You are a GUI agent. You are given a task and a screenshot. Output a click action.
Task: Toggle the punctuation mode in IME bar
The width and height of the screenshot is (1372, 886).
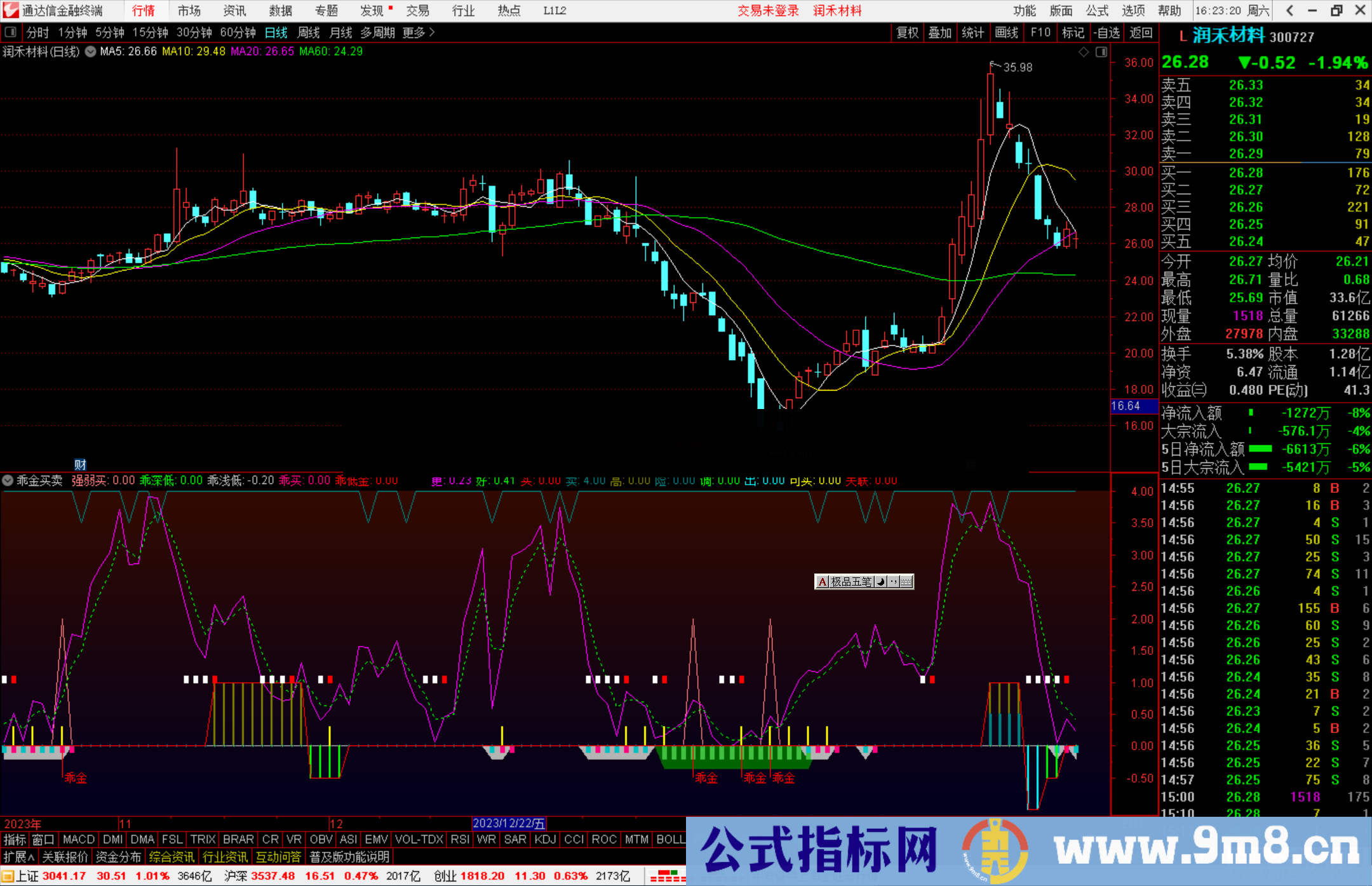pyautogui.click(x=894, y=581)
